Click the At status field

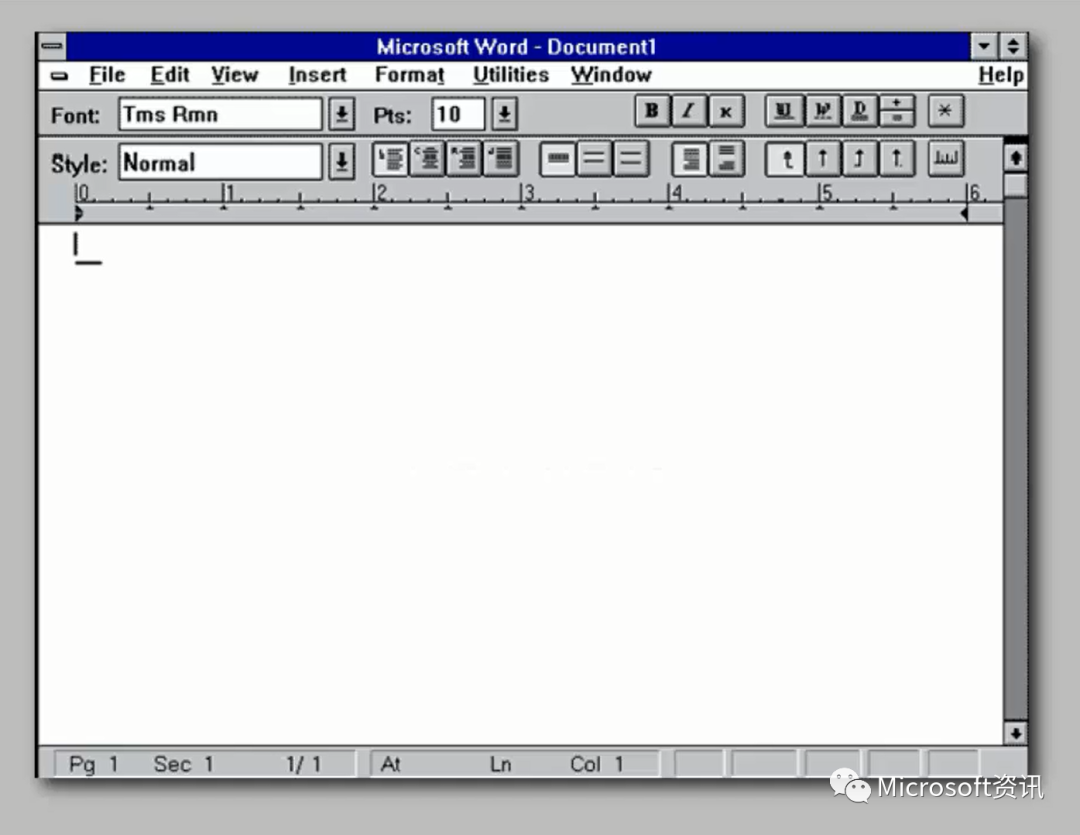coord(391,764)
